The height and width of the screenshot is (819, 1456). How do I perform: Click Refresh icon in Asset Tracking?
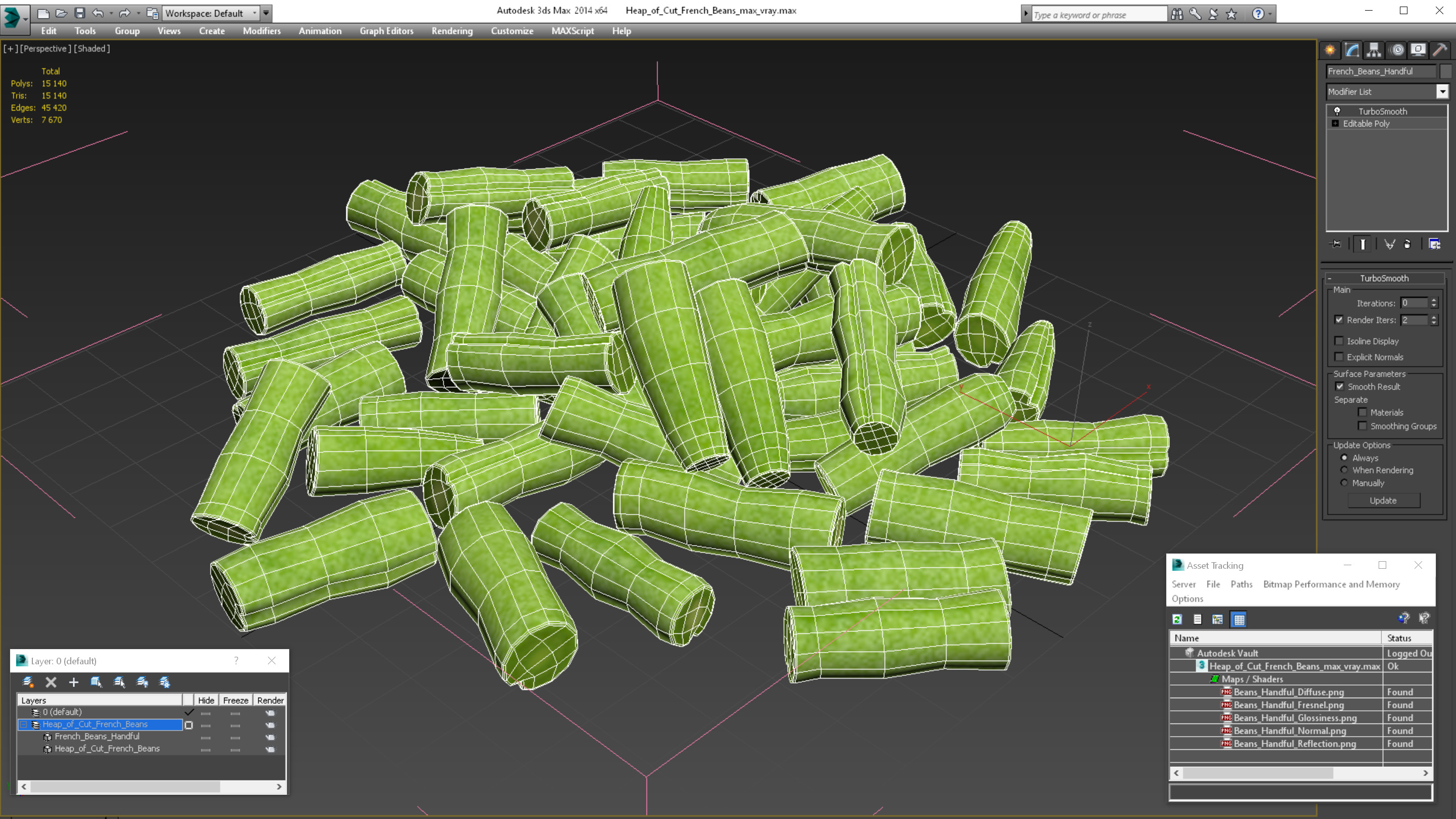[x=1177, y=619]
